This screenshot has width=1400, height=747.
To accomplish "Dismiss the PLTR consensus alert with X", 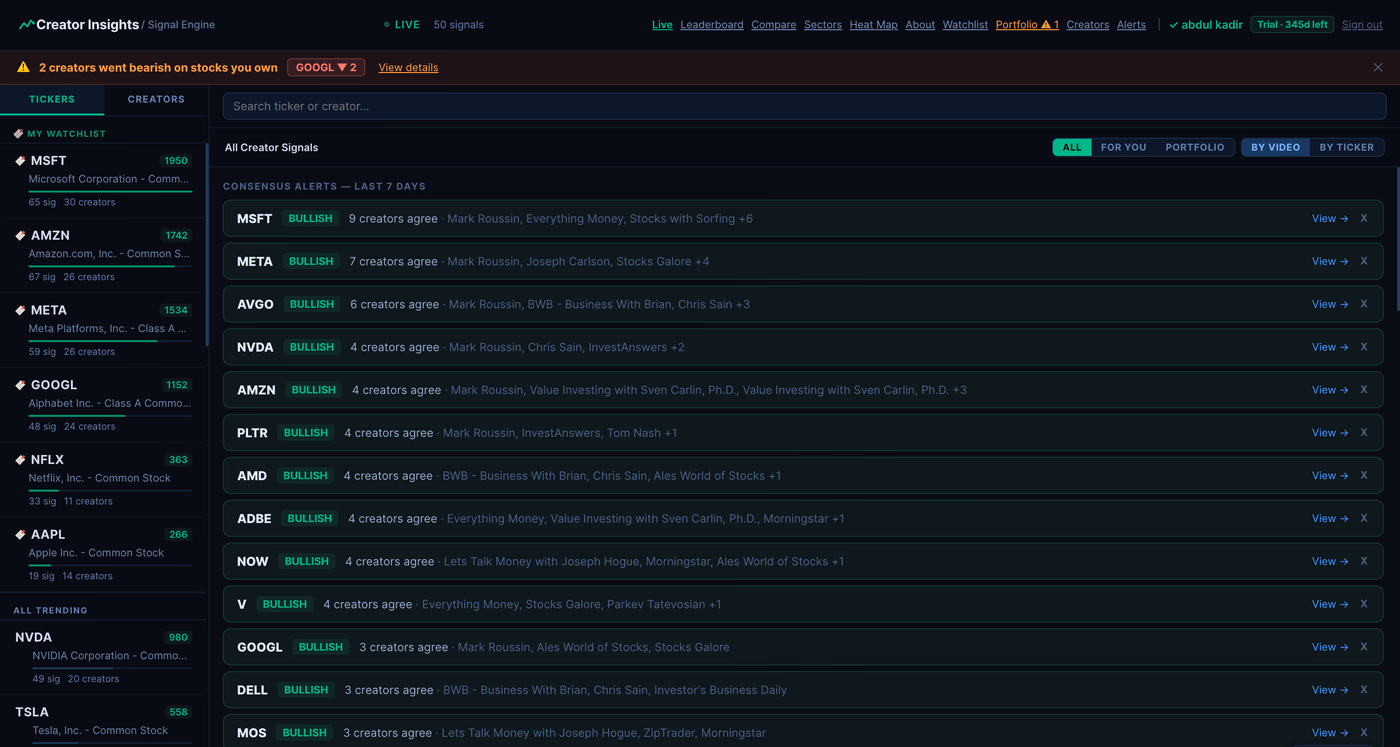I will point(1363,433).
